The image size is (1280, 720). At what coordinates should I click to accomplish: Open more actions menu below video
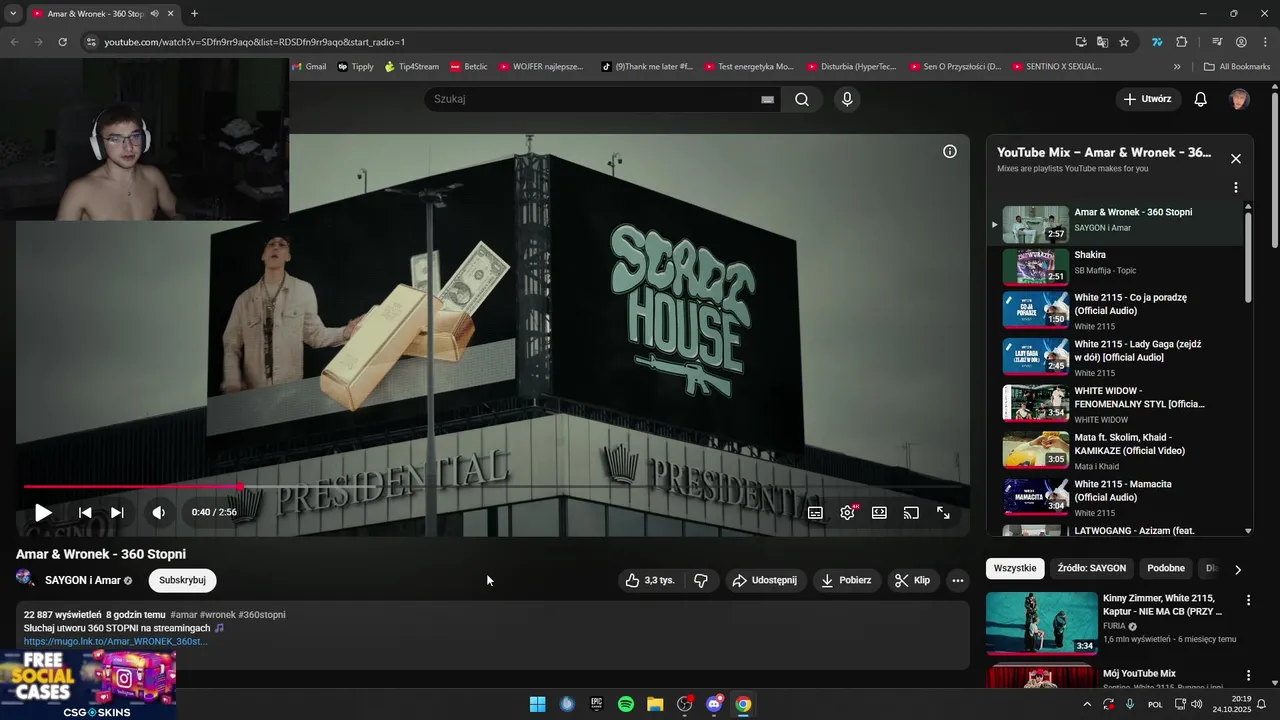coord(957,580)
